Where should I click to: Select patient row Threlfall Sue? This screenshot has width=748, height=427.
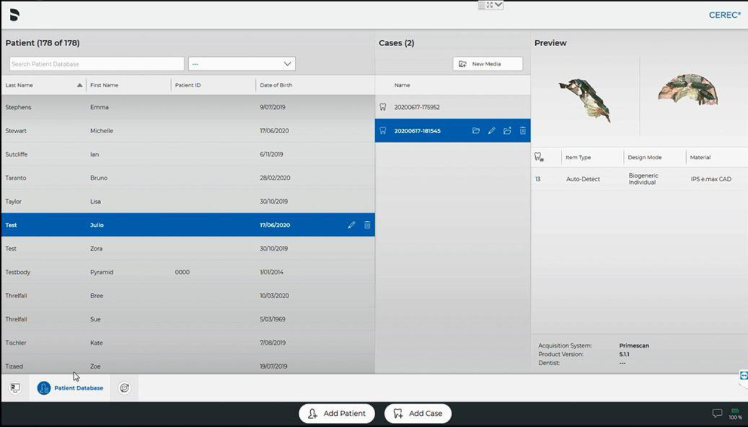[188, 319]
